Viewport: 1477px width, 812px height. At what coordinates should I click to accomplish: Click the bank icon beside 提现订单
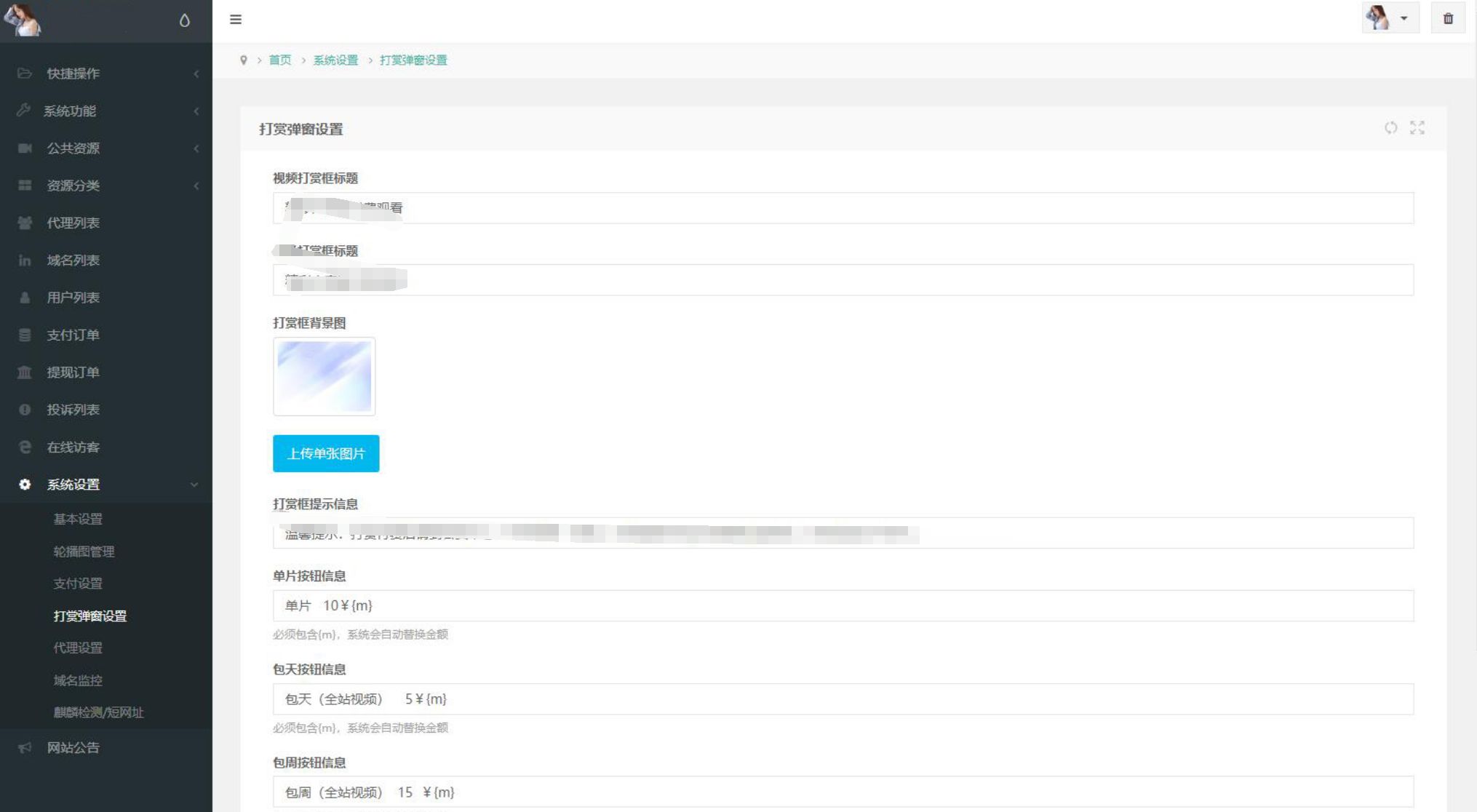[24, 373]
